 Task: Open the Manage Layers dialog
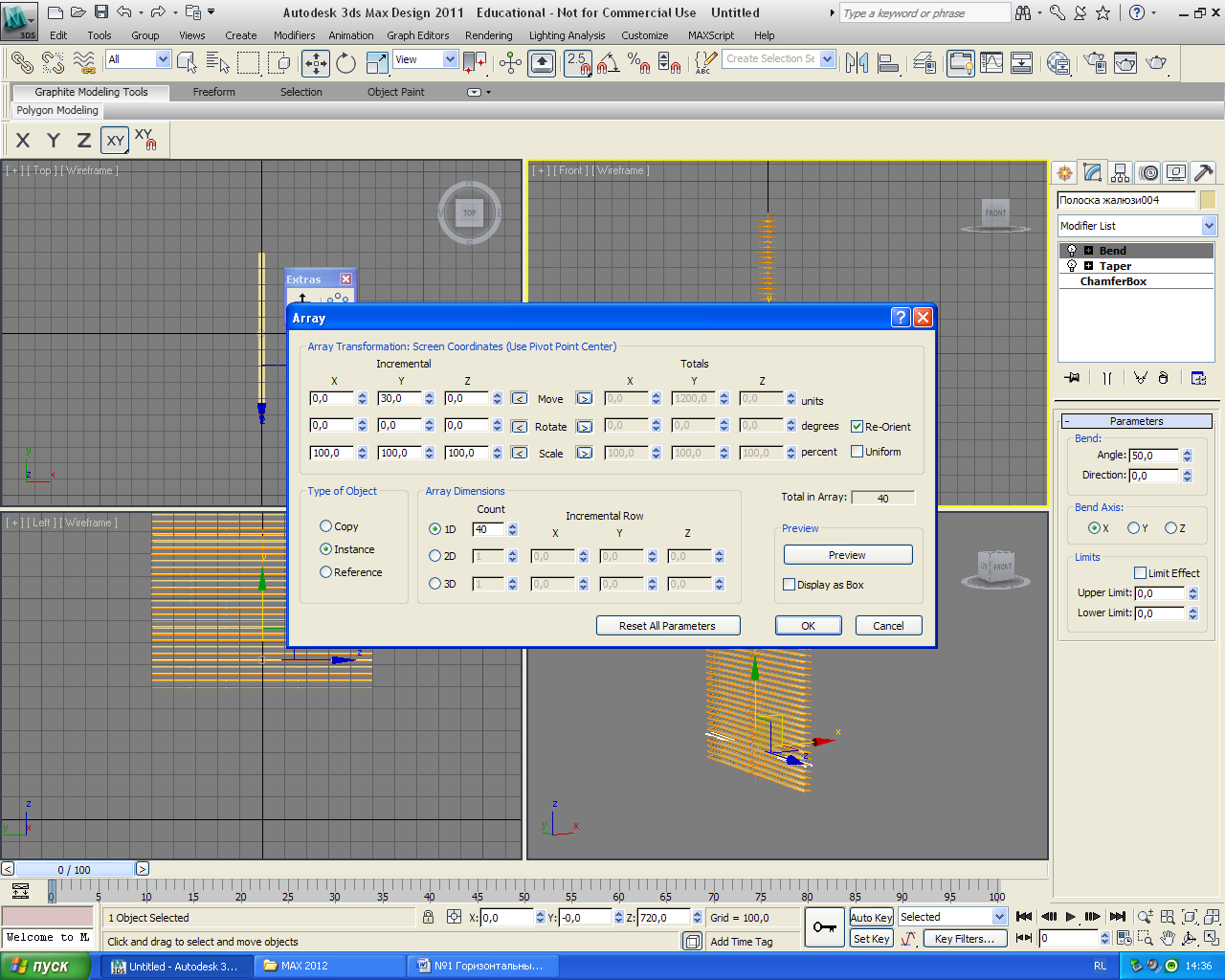pos(924,63)
